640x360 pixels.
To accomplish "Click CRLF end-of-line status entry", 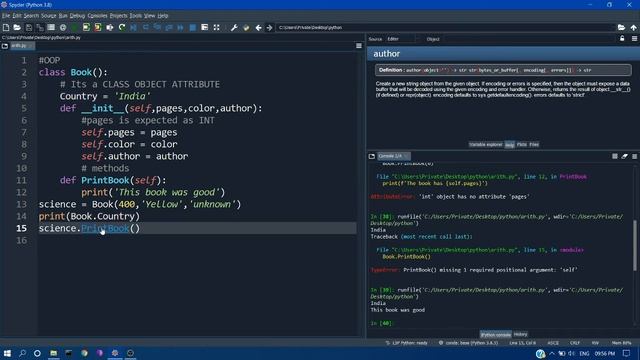I will point(575,343).
